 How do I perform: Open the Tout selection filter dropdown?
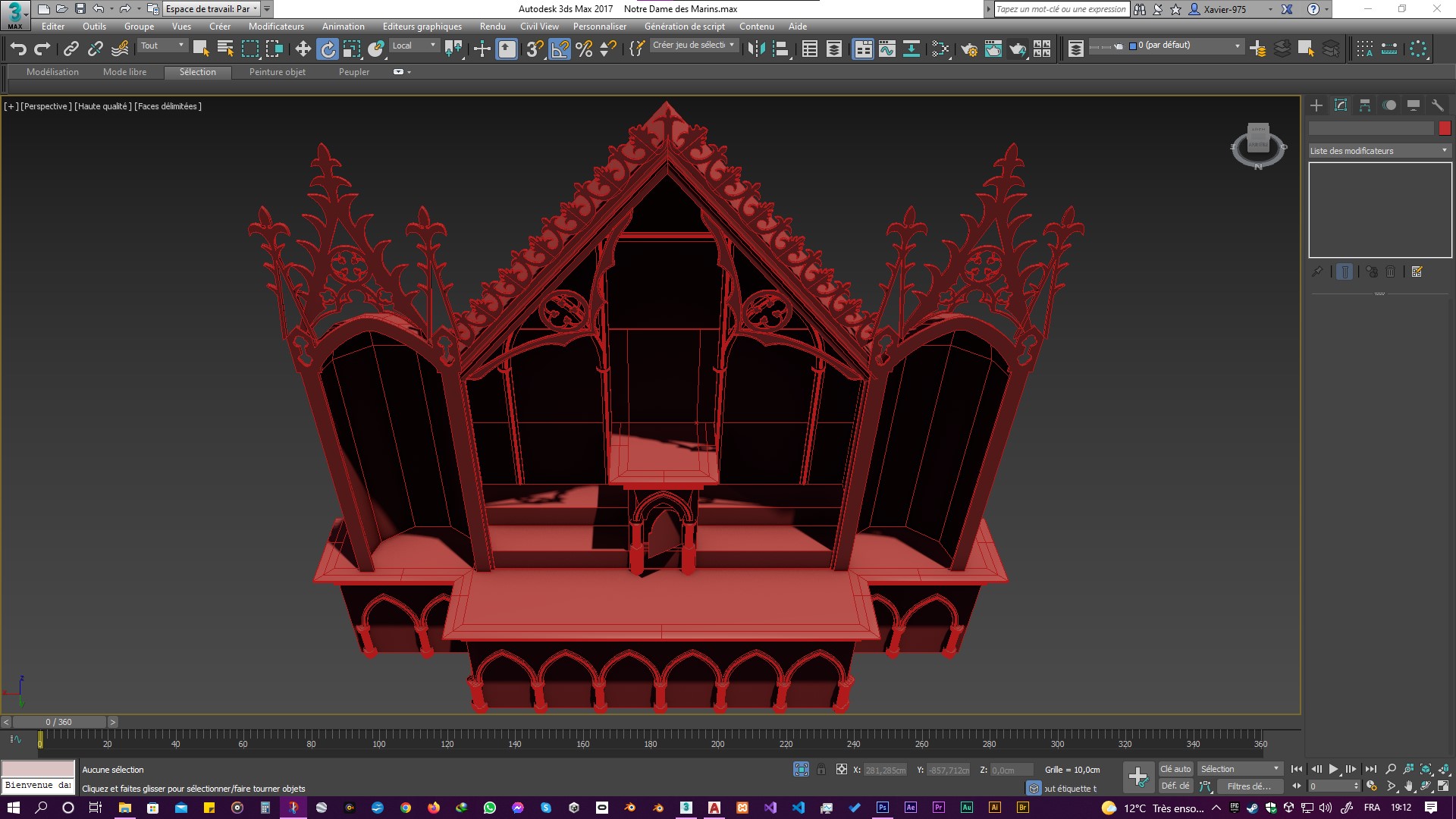pyautogui.click(x=162, y=45)
